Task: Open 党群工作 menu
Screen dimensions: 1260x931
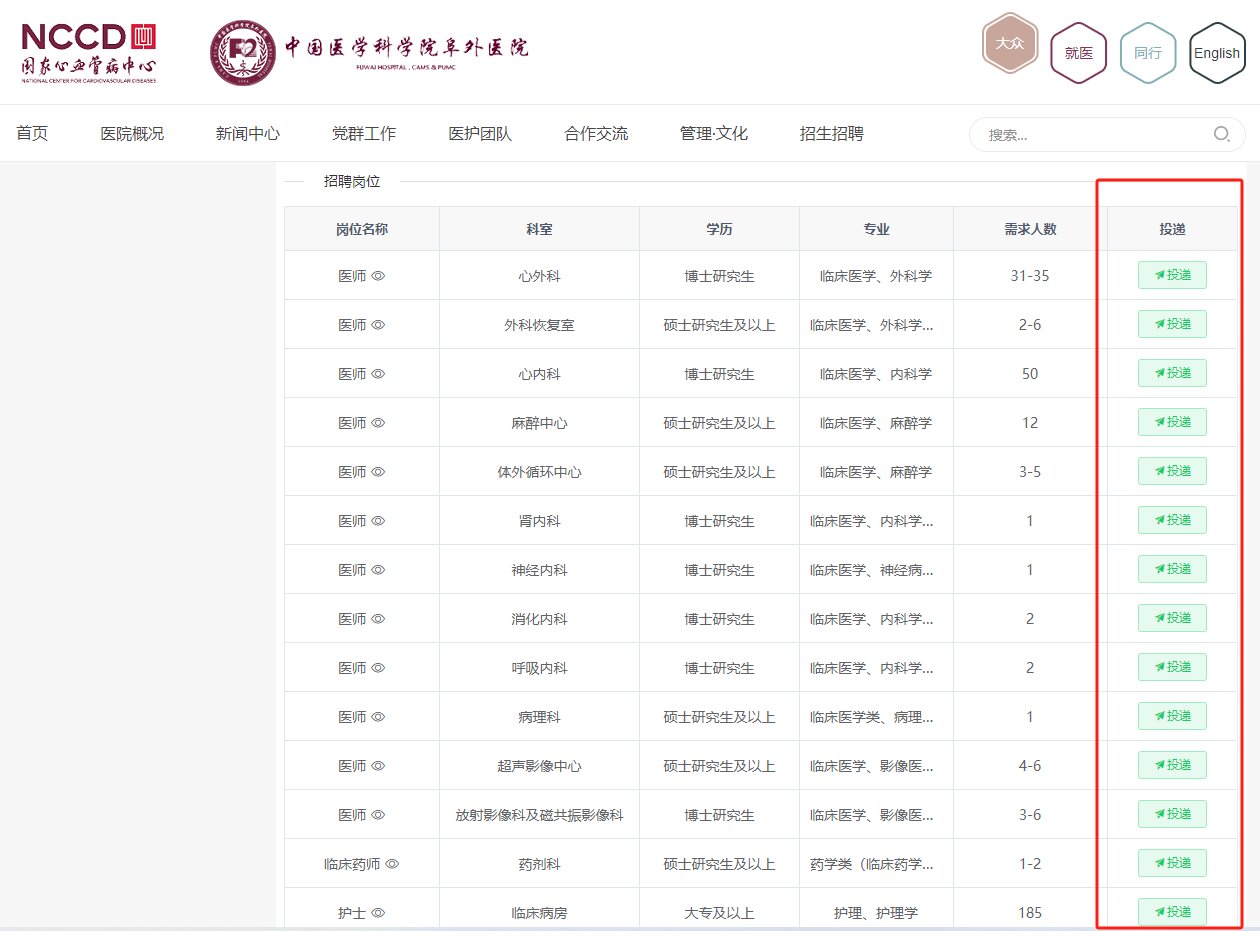Action: tap(364, 134)
